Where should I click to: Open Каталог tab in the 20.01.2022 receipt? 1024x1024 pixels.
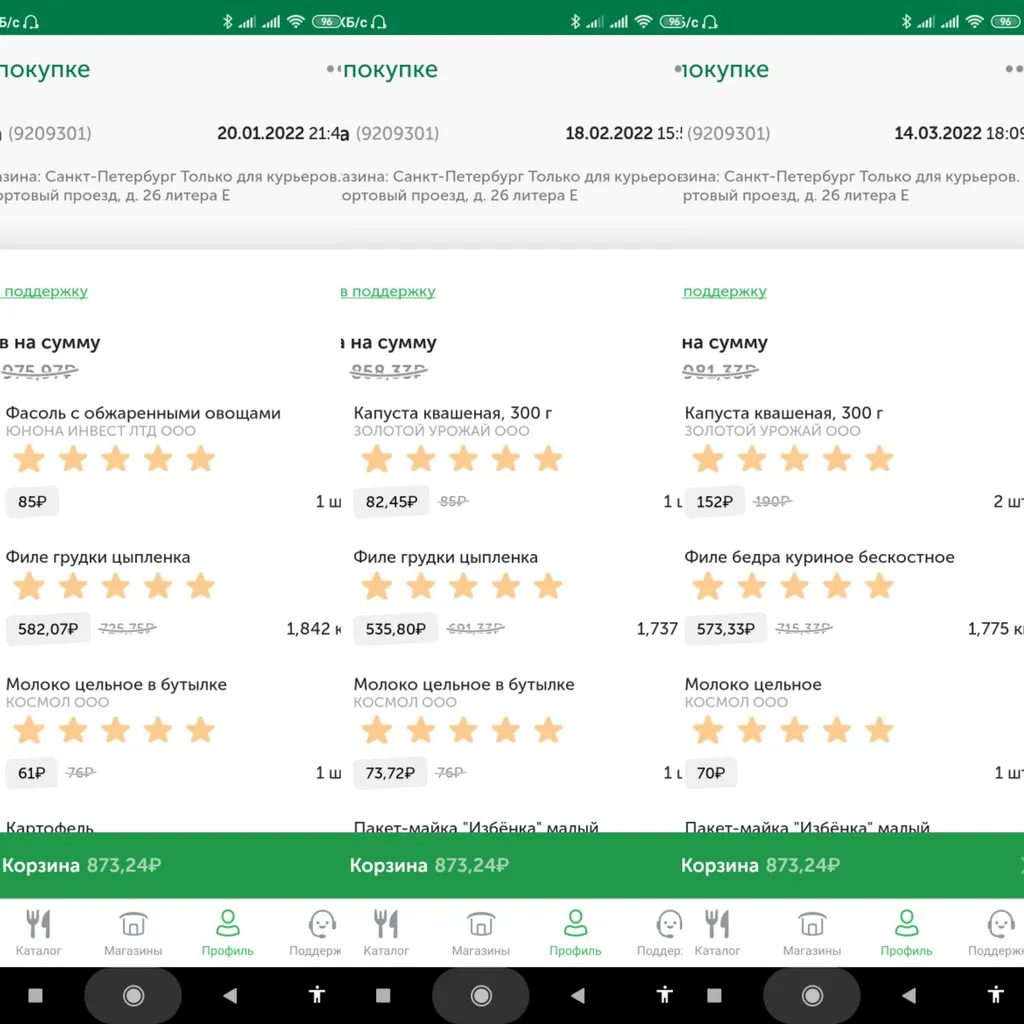tap(38, 932)
